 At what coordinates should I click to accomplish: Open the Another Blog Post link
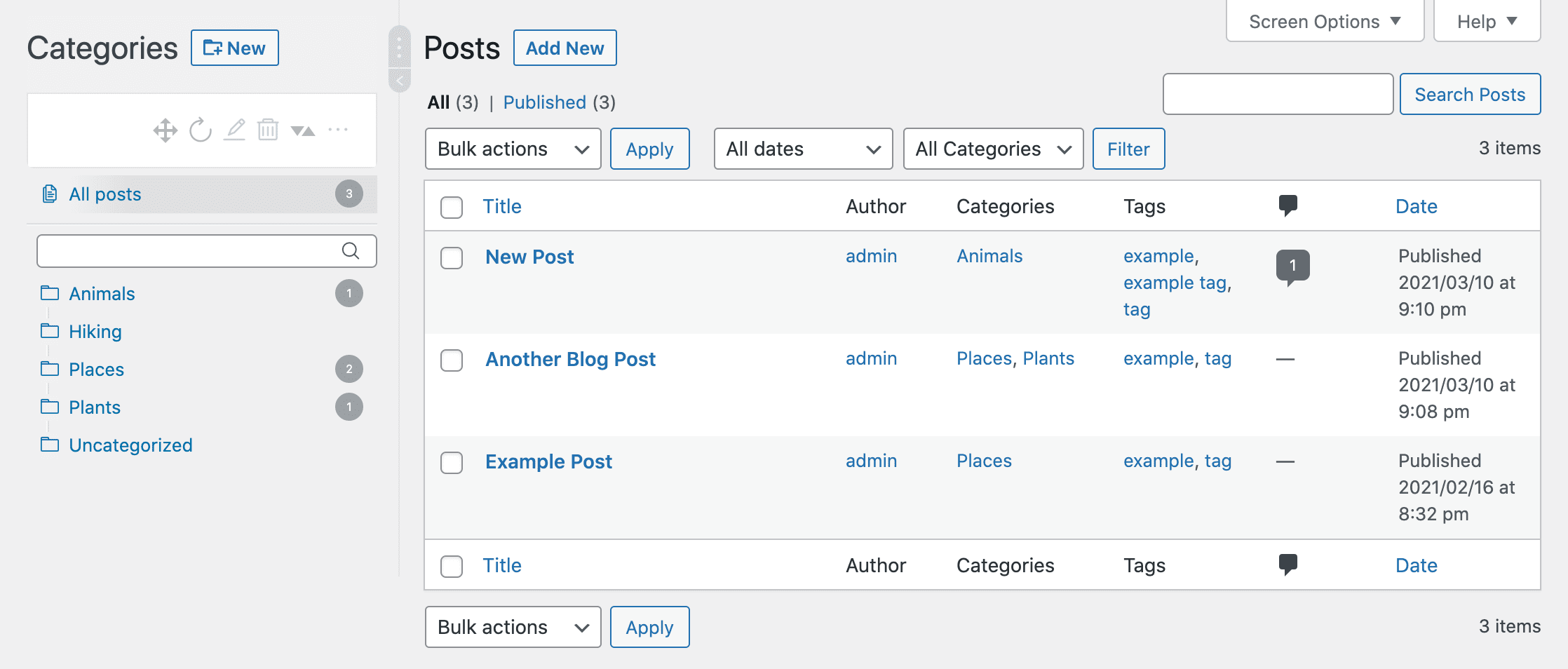click(570, 359)
